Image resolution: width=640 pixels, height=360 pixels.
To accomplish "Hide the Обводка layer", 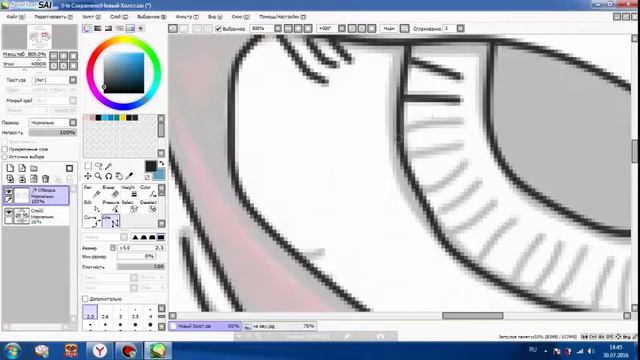I will 9,191.
